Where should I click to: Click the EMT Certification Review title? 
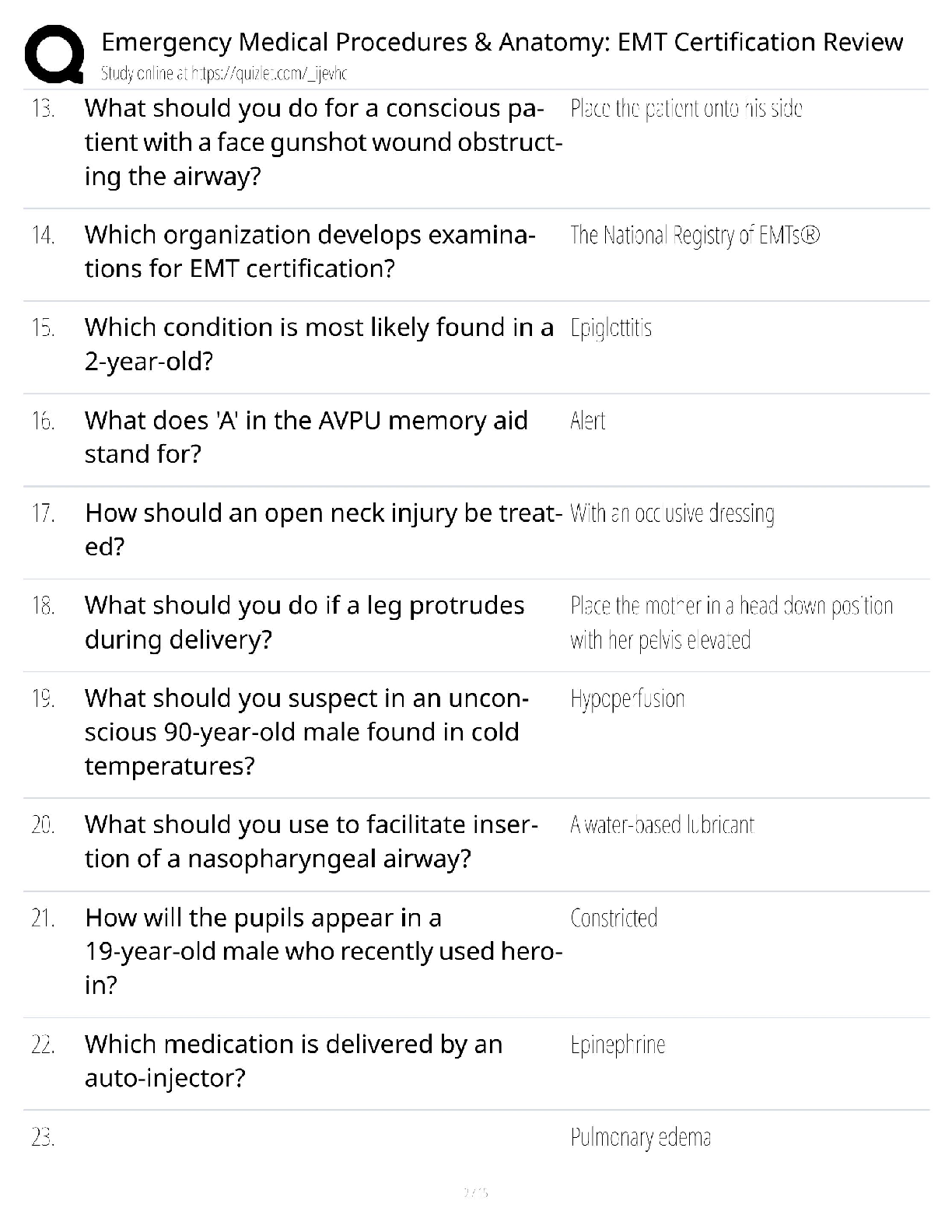pos(502,42)
